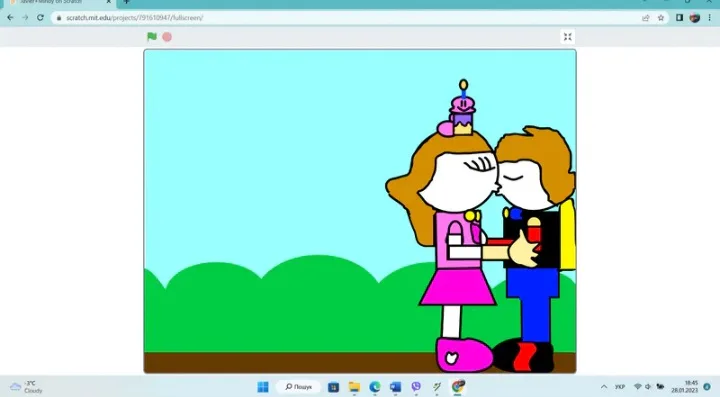The image size is (720, 397).
Task: Launch Microsoft Edge from the taskbar
Action: (x=375, y=387)
